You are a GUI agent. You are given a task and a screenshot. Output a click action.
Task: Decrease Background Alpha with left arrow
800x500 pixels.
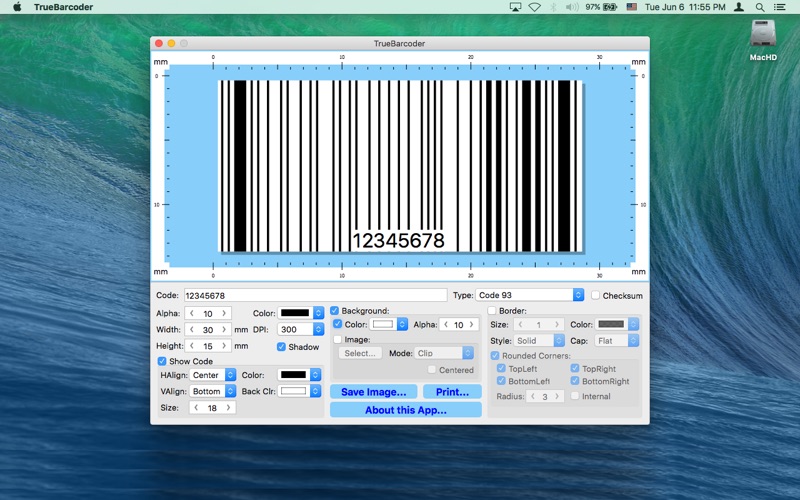(446, 324)
